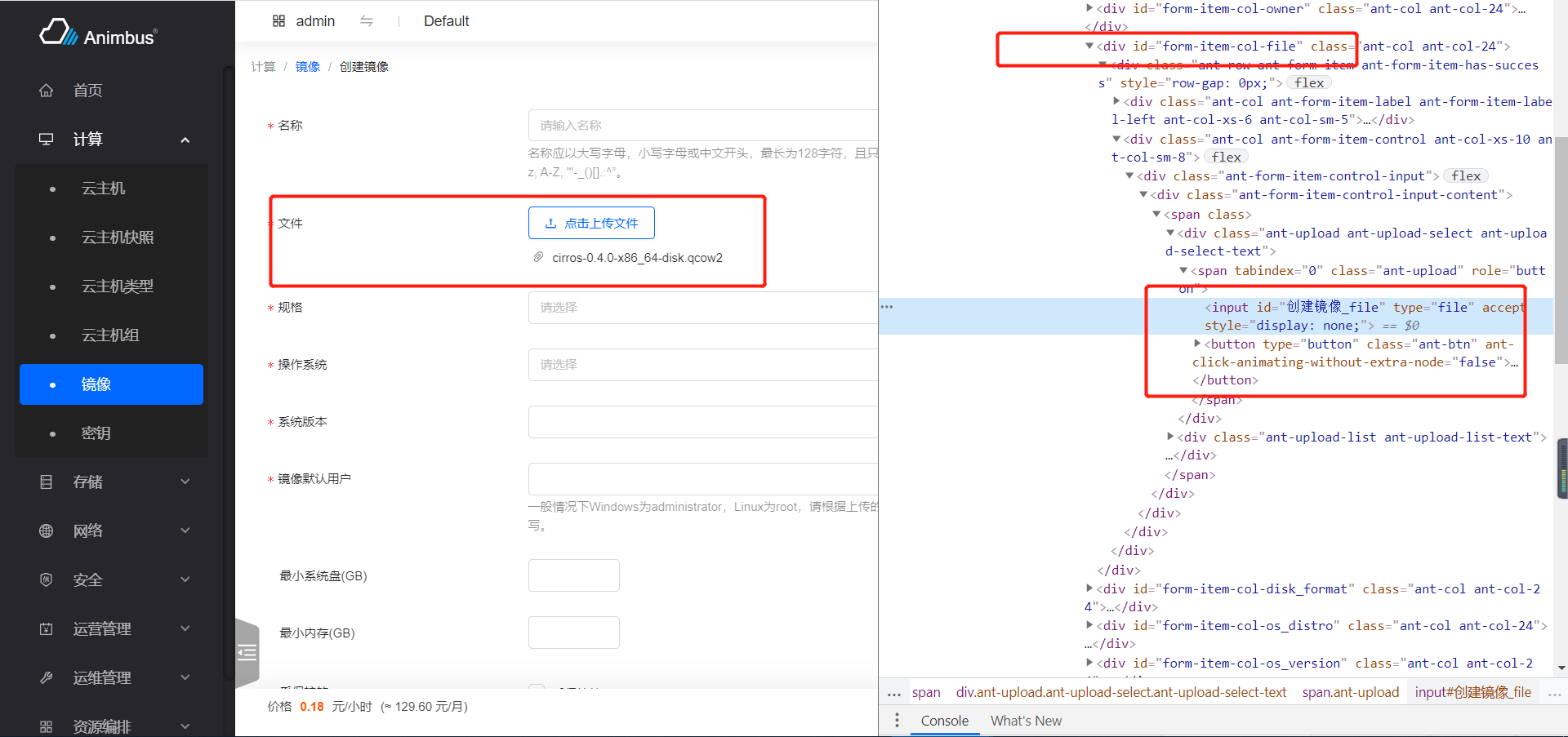Click the 计算 compute monitor icon

coord(47,139)
